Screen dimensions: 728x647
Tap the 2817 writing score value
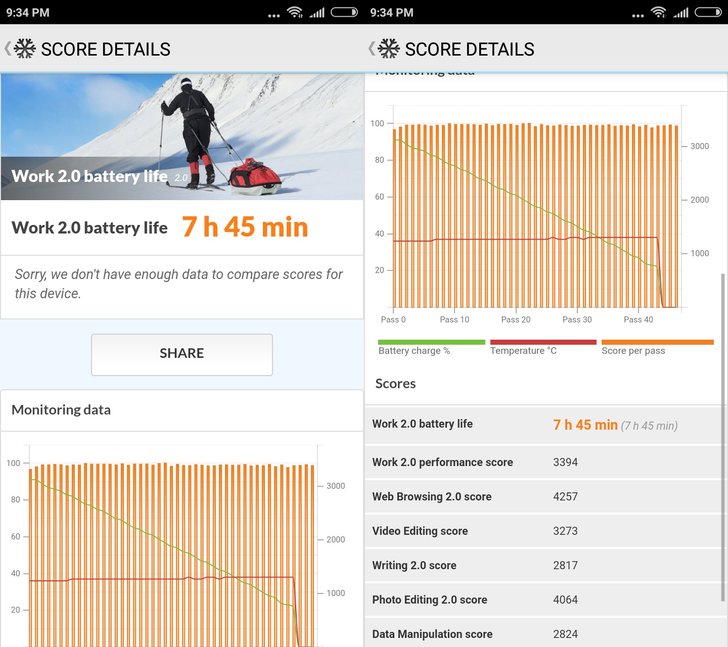(x=566, y=565)
